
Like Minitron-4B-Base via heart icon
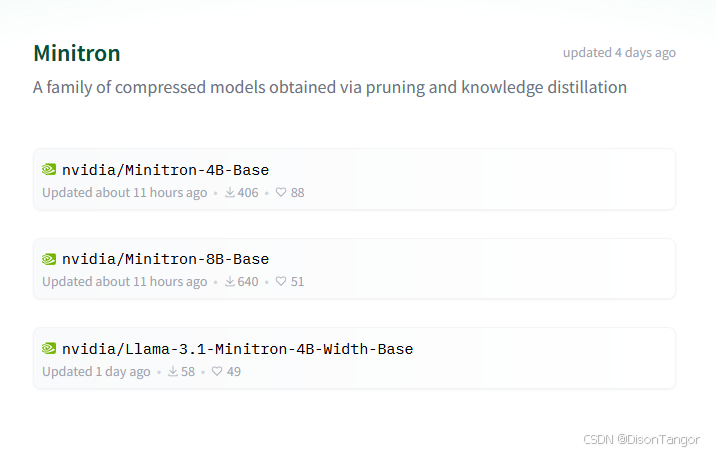281,193
